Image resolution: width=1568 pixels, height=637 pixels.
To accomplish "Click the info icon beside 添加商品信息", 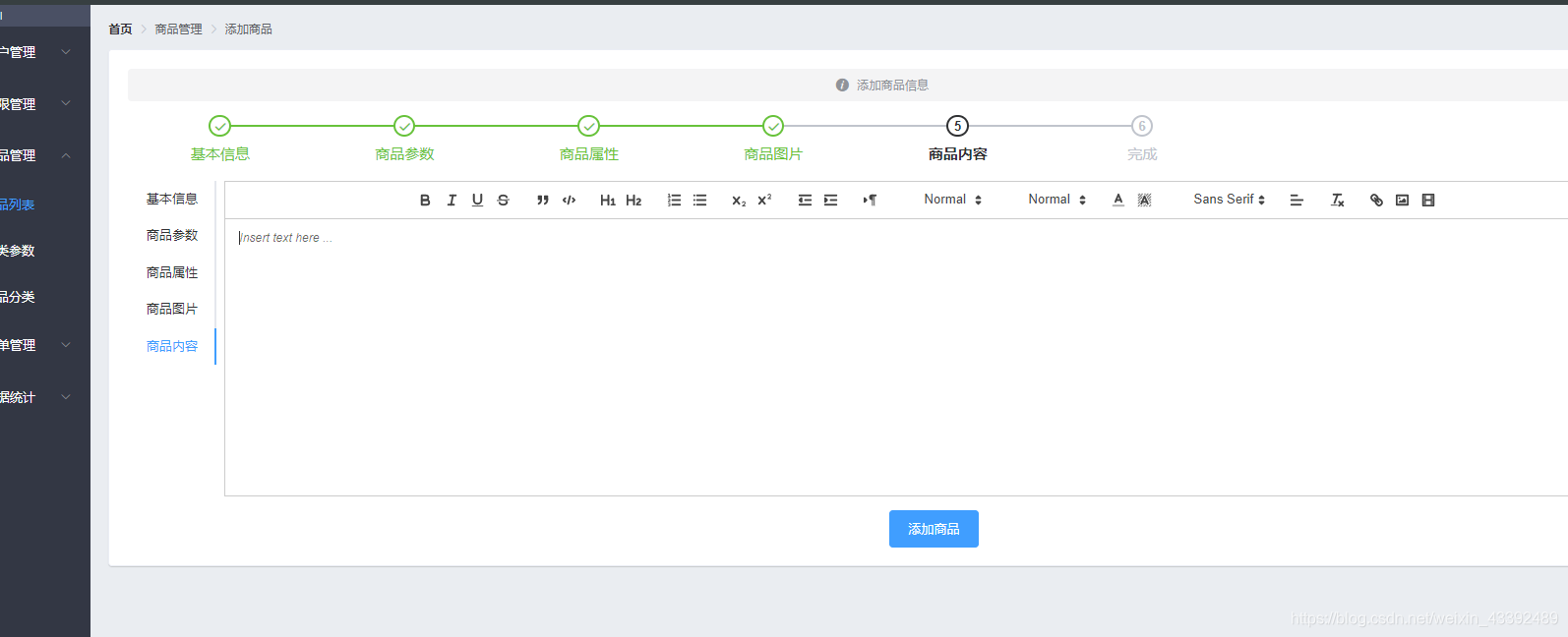I will [842, 86].
